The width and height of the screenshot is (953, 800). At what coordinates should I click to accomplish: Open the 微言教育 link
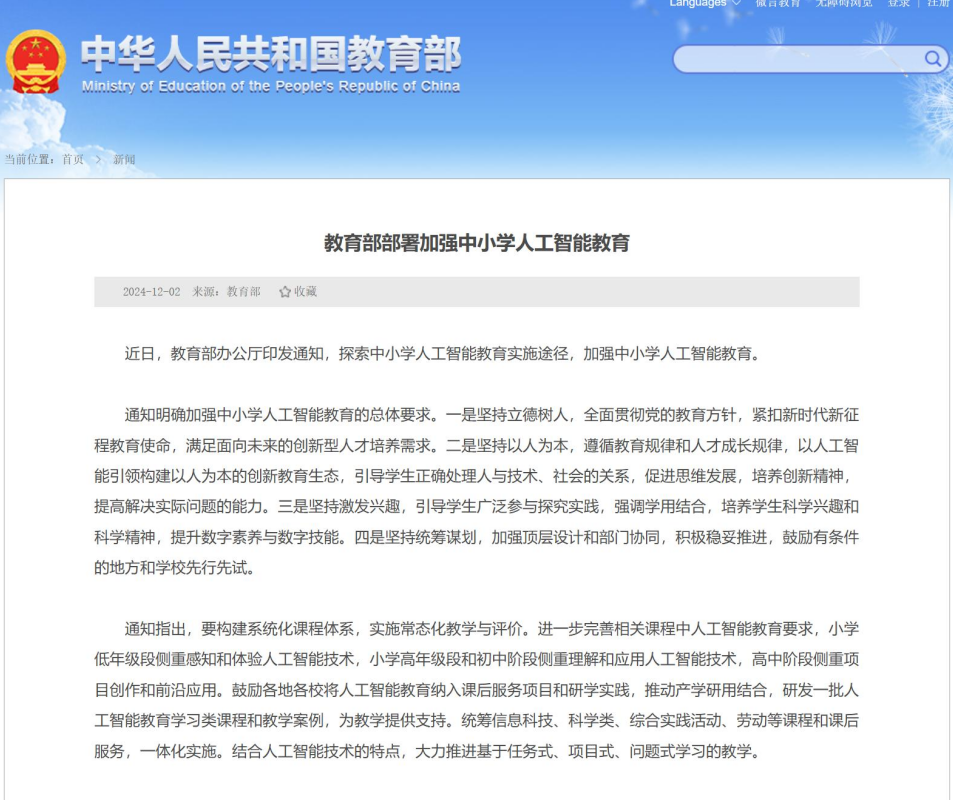click(777, 4)
